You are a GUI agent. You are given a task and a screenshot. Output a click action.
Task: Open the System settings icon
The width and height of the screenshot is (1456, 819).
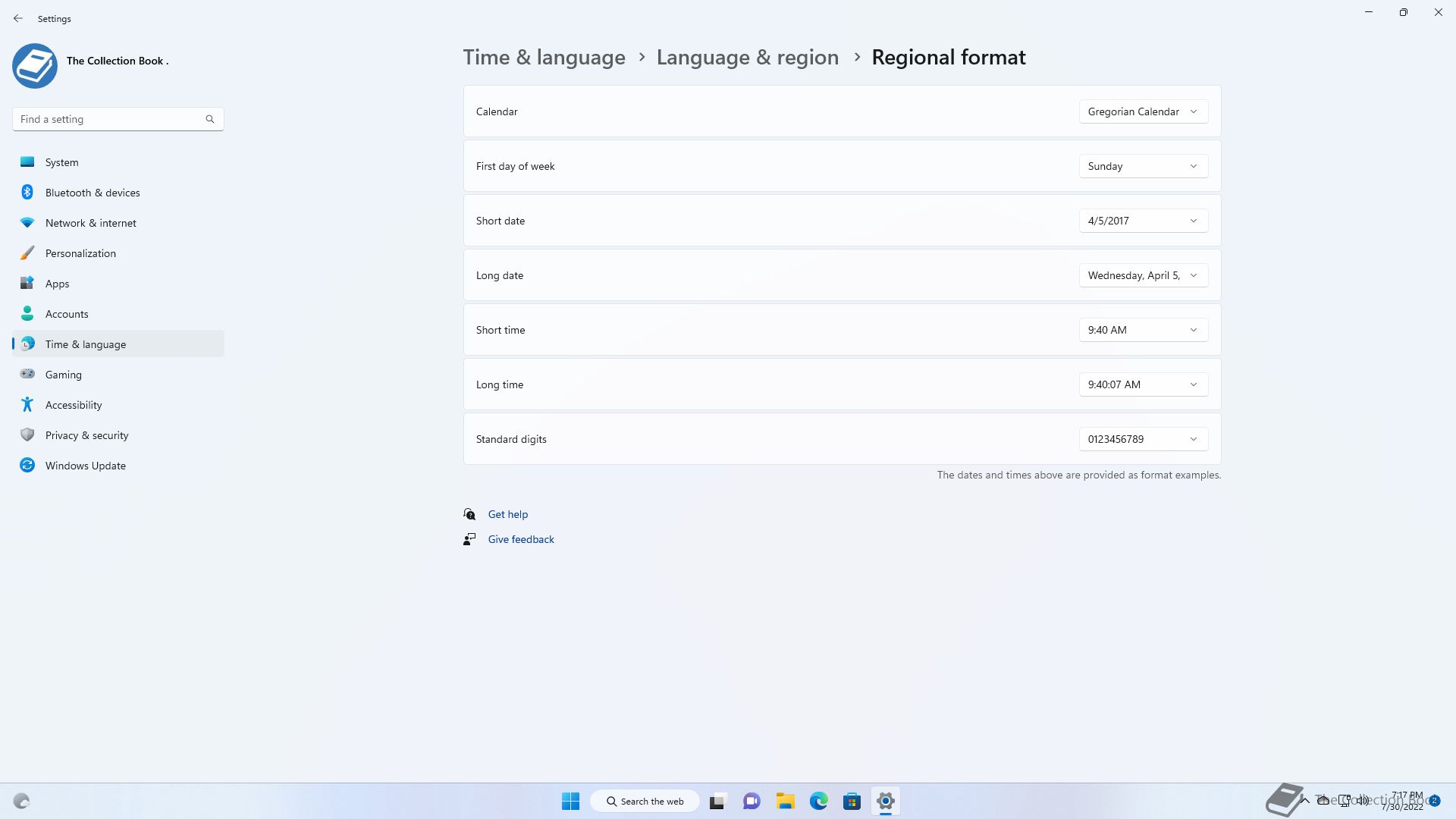click(27, 162)
